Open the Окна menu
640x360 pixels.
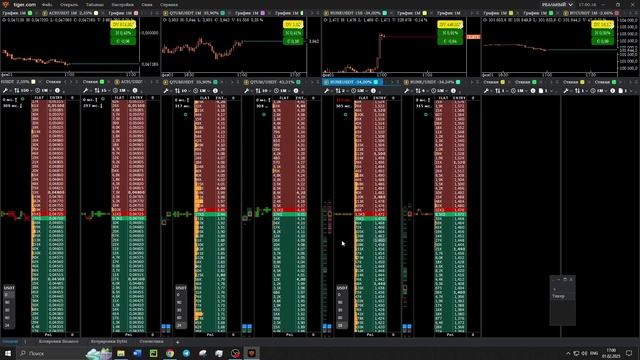pyautogui.click(x=147, y=4)
